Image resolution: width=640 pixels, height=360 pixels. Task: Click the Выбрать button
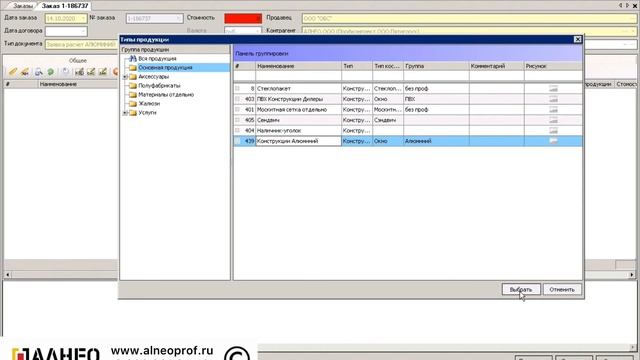point(521,289)
